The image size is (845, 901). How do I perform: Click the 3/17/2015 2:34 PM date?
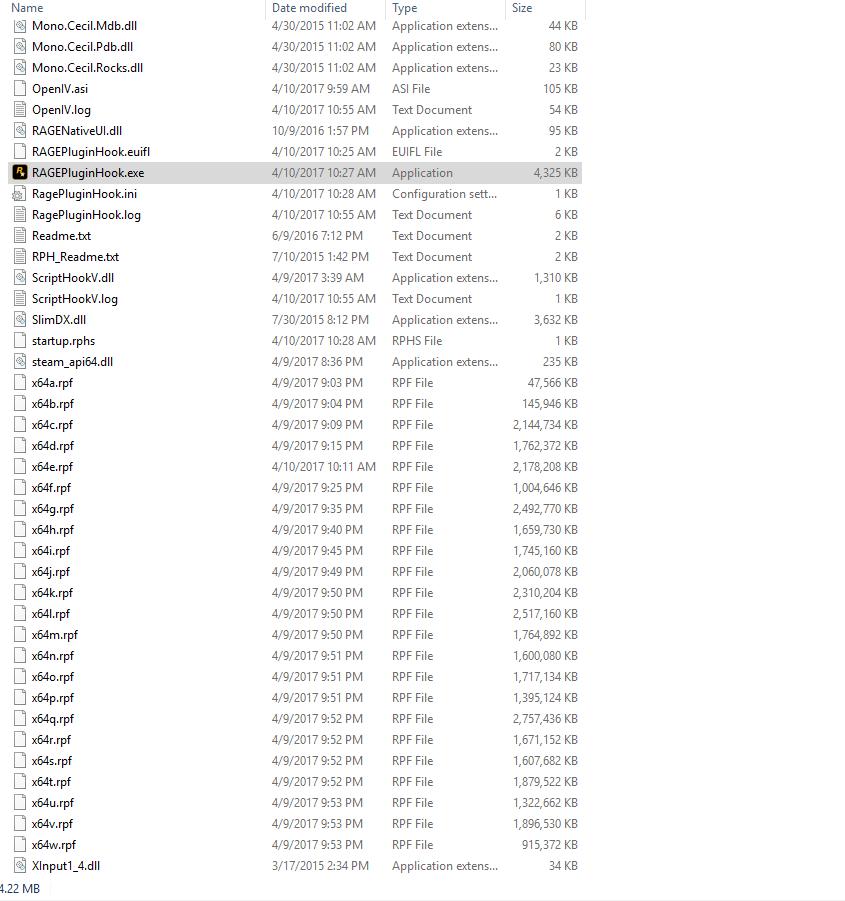tap(320, 865)
